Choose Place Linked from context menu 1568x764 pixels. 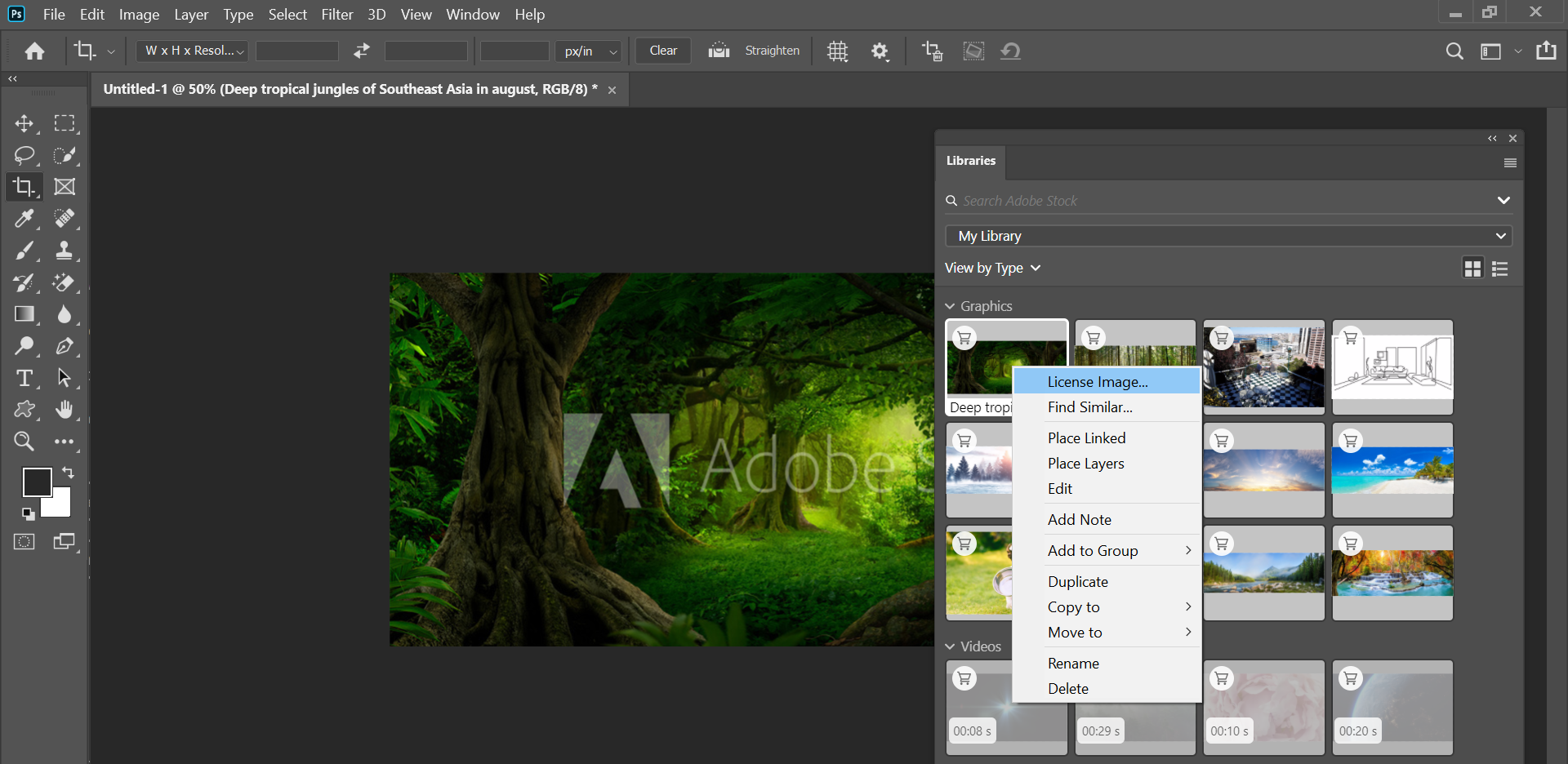(x=1107, y=438)
